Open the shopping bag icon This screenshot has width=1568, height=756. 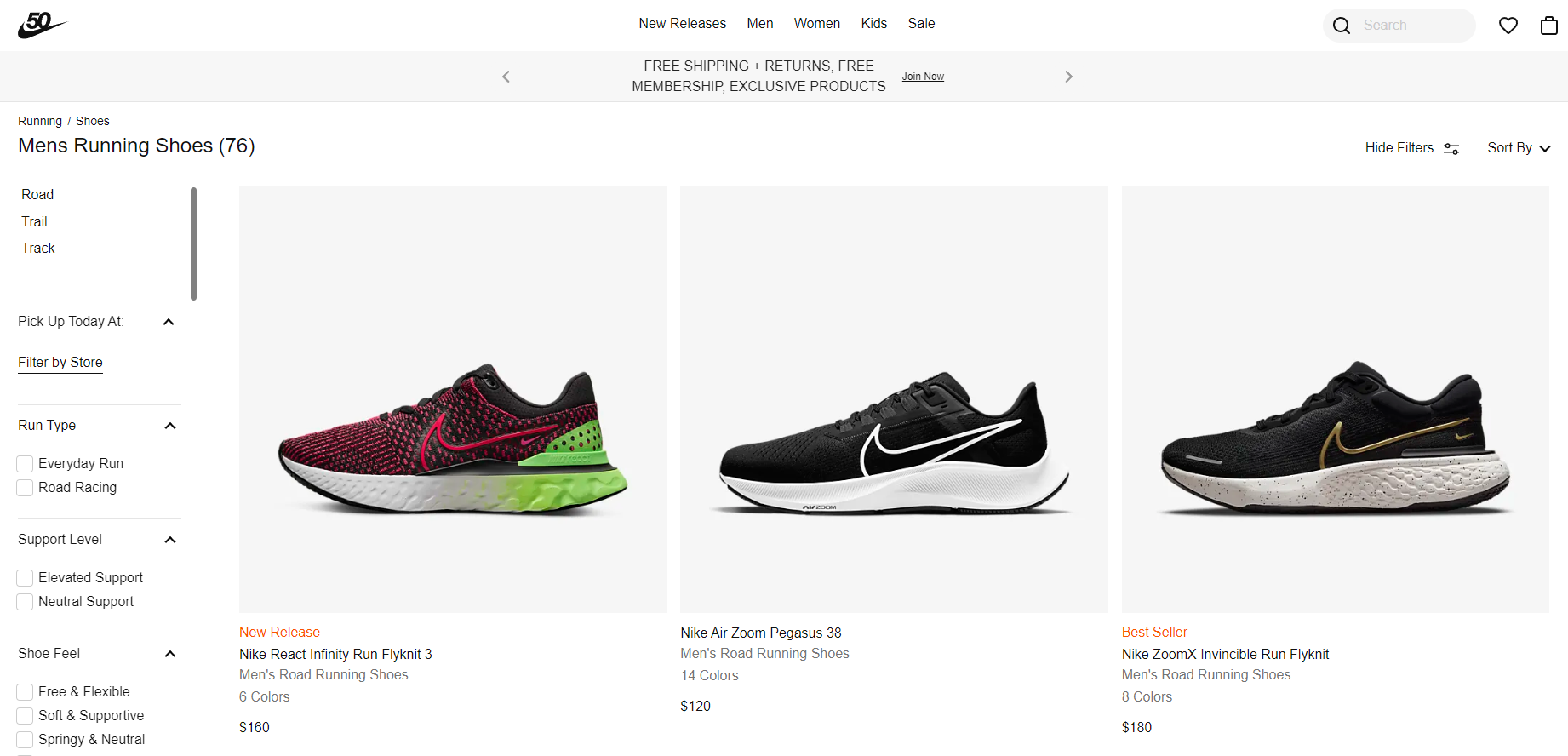pos(1549,26)
